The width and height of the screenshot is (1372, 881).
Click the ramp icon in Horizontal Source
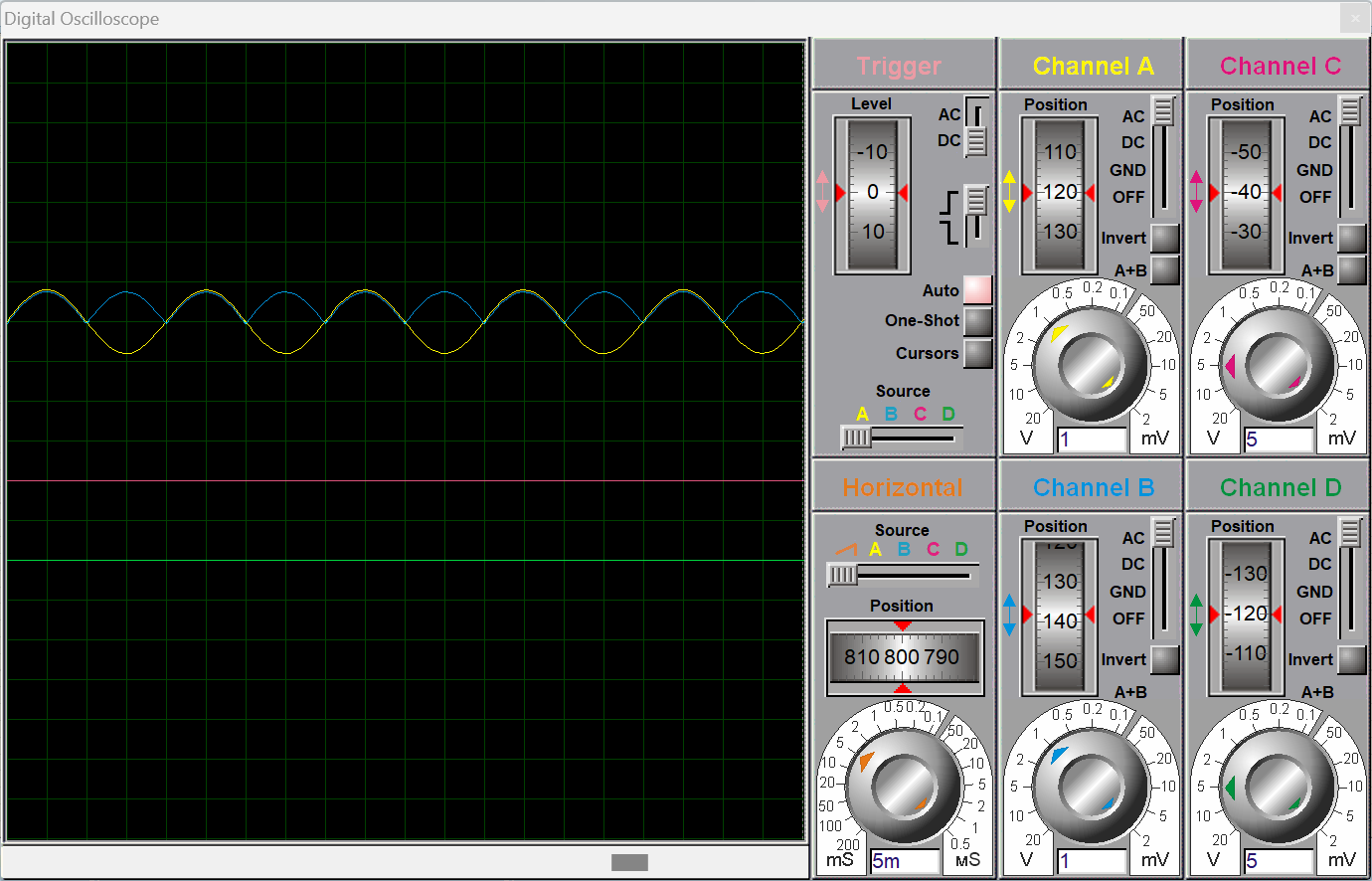pyautogui.click(x=845, y=549)
